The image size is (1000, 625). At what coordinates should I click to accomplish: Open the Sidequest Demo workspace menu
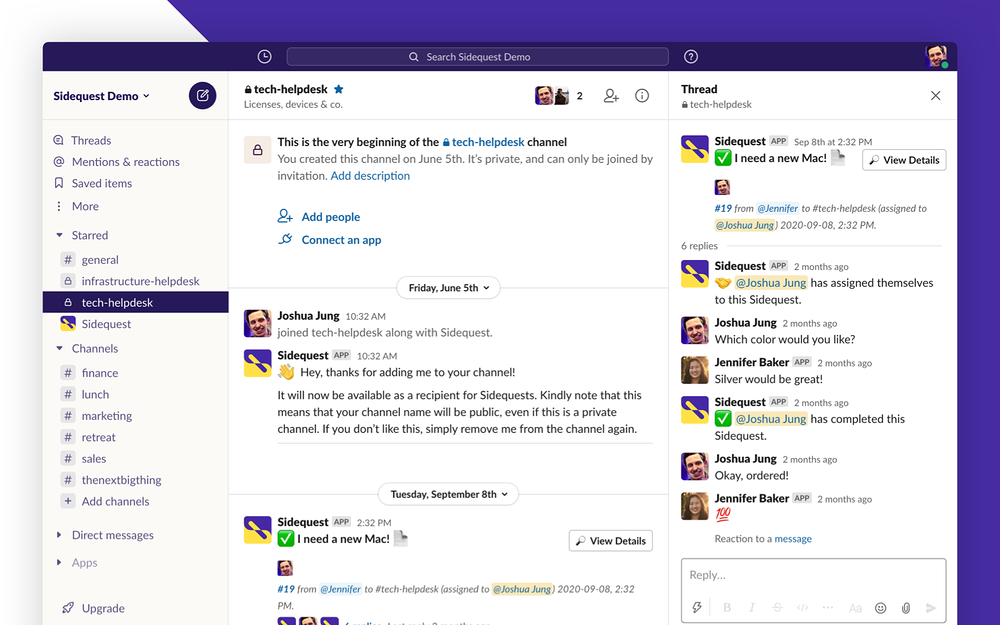pos(101,96)
